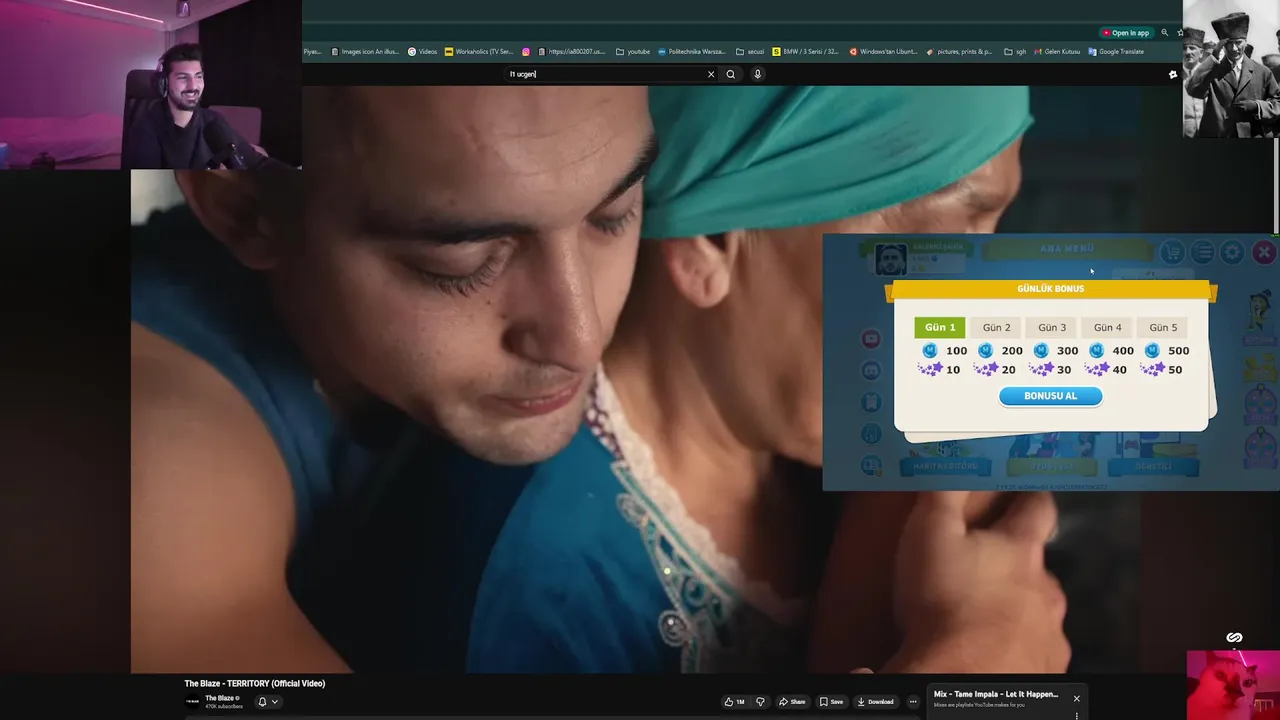This screenshot has width=1280, height=720.
Task: Close the Tame Impala mix card
Action: point(1077,698)
